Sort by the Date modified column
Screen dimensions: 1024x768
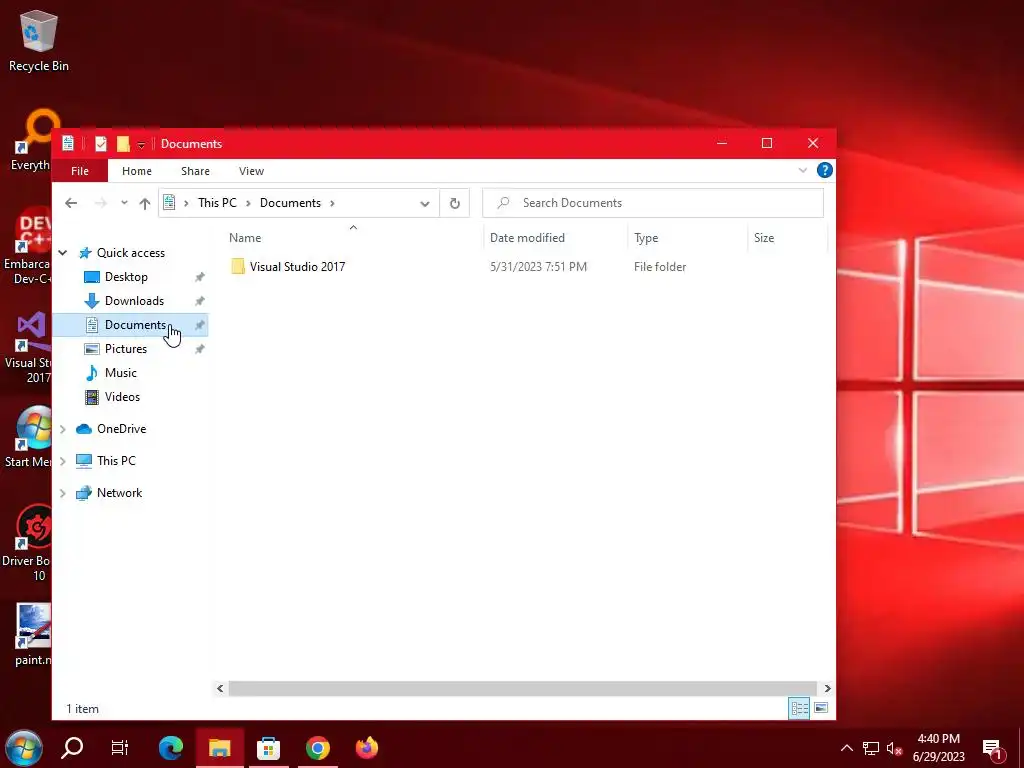click(x=556, y=238)
